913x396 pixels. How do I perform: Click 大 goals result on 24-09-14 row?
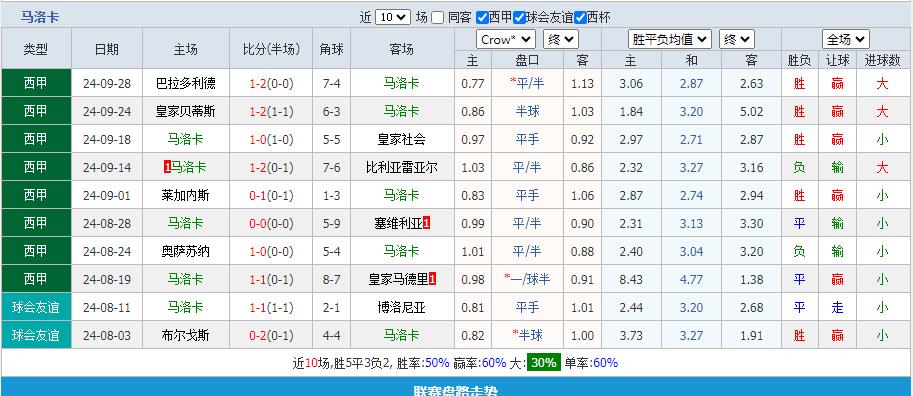[883, 167]
